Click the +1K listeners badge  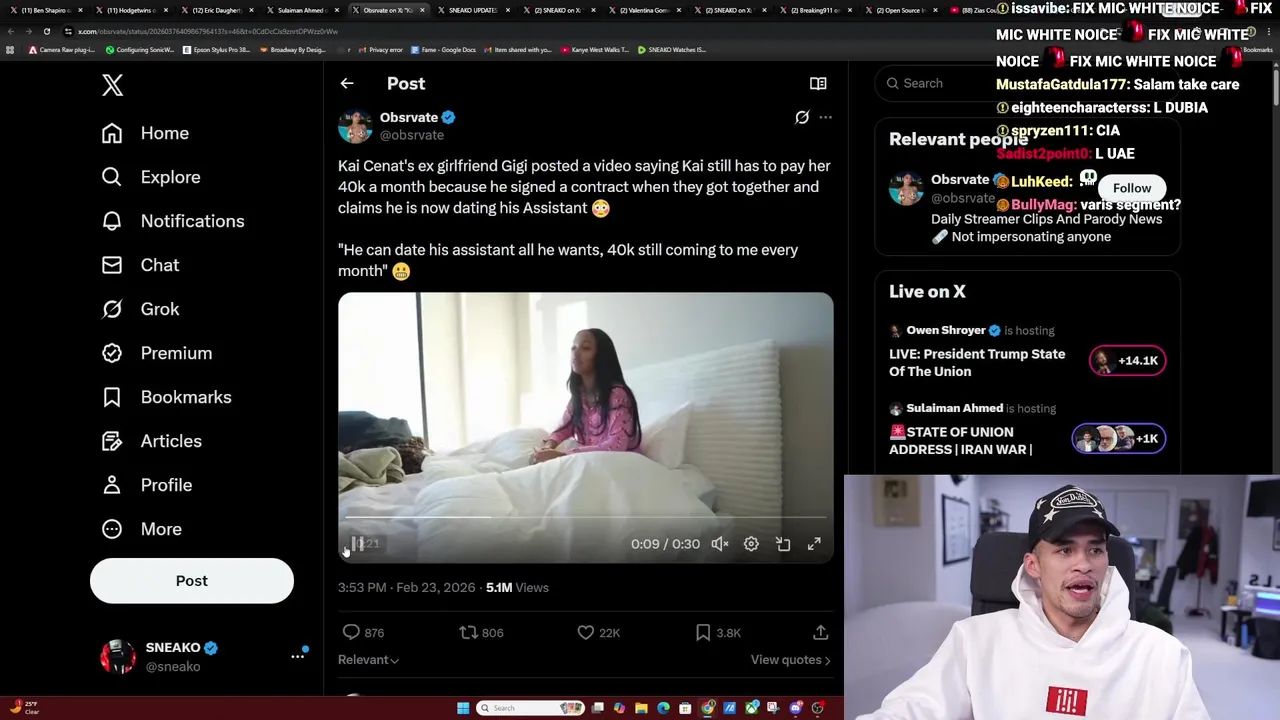point(1118,439)
